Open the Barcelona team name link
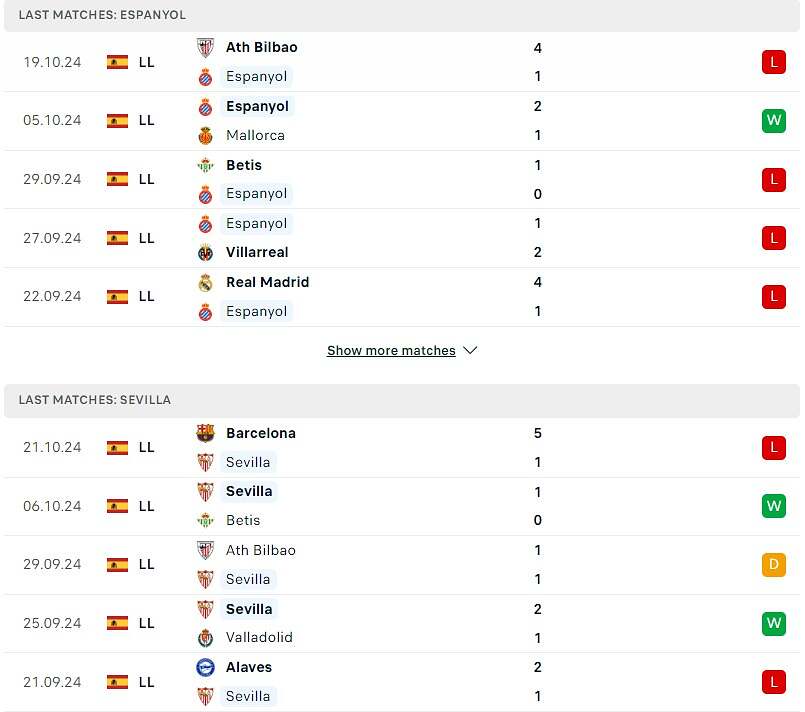Viewport: 805px width, 712px height. coord(261,433)
